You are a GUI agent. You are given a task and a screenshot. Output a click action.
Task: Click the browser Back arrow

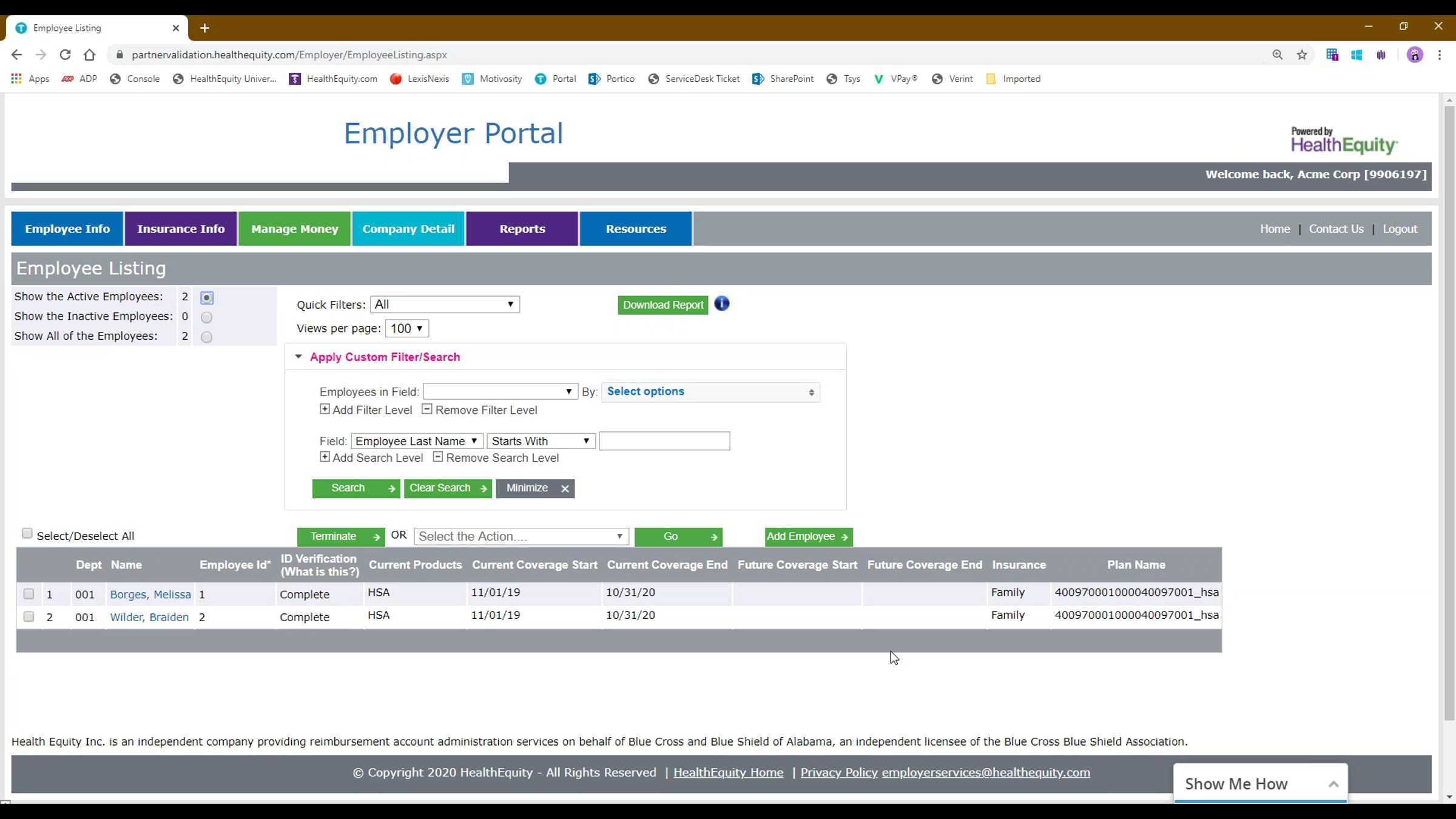point(16,55)
